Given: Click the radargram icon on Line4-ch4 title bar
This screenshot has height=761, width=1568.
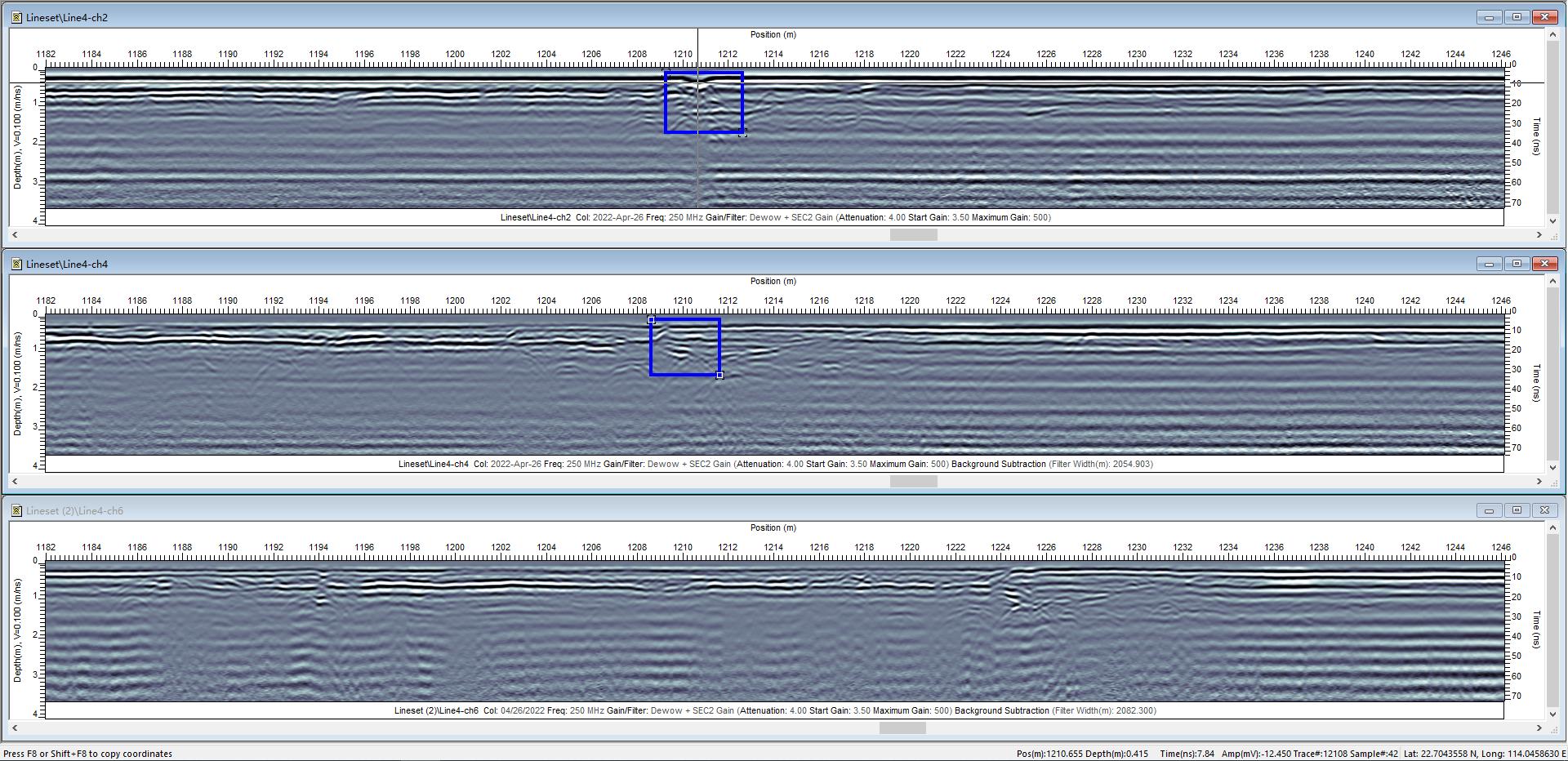Looking at the screenshot, I should pyautogui.click(x=18, y=263).
